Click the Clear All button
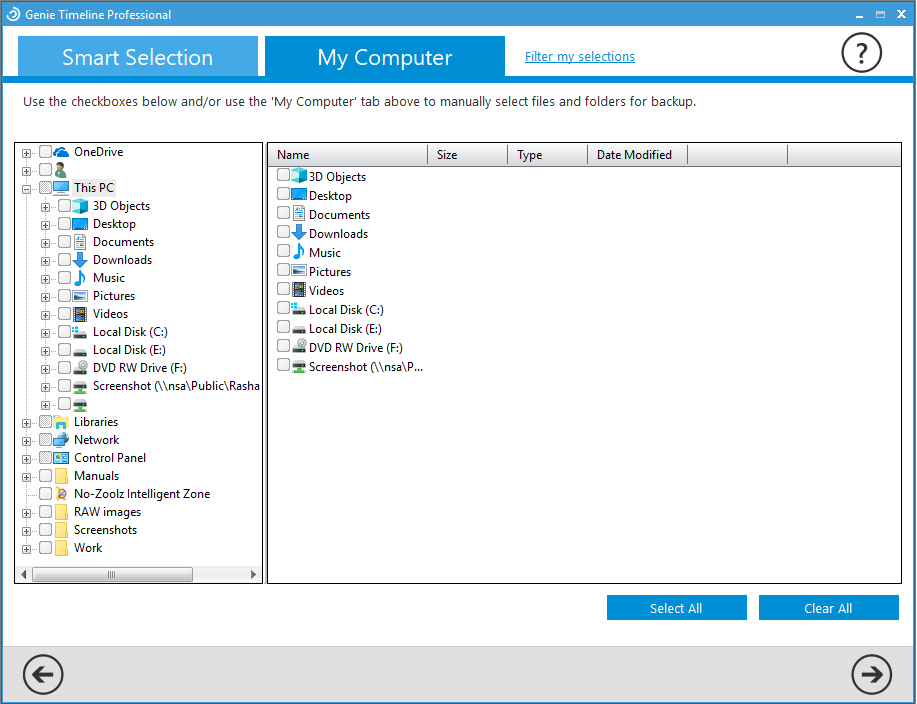917x704 pixels. (x=828, y=608)
